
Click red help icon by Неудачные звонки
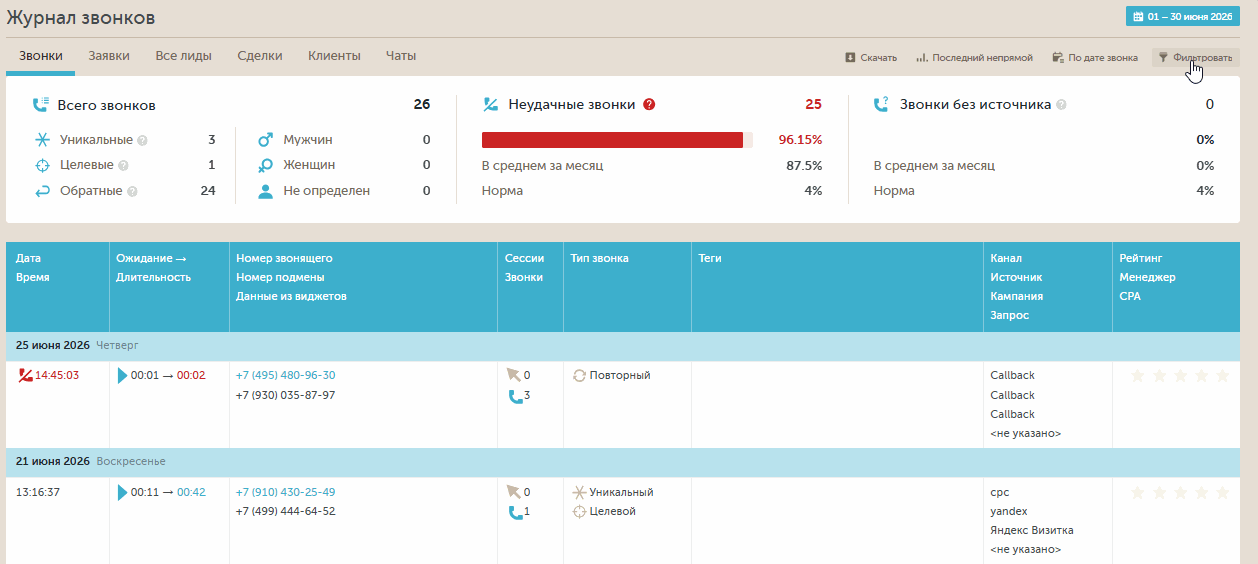pyautogui.click(x=649, y=104)
